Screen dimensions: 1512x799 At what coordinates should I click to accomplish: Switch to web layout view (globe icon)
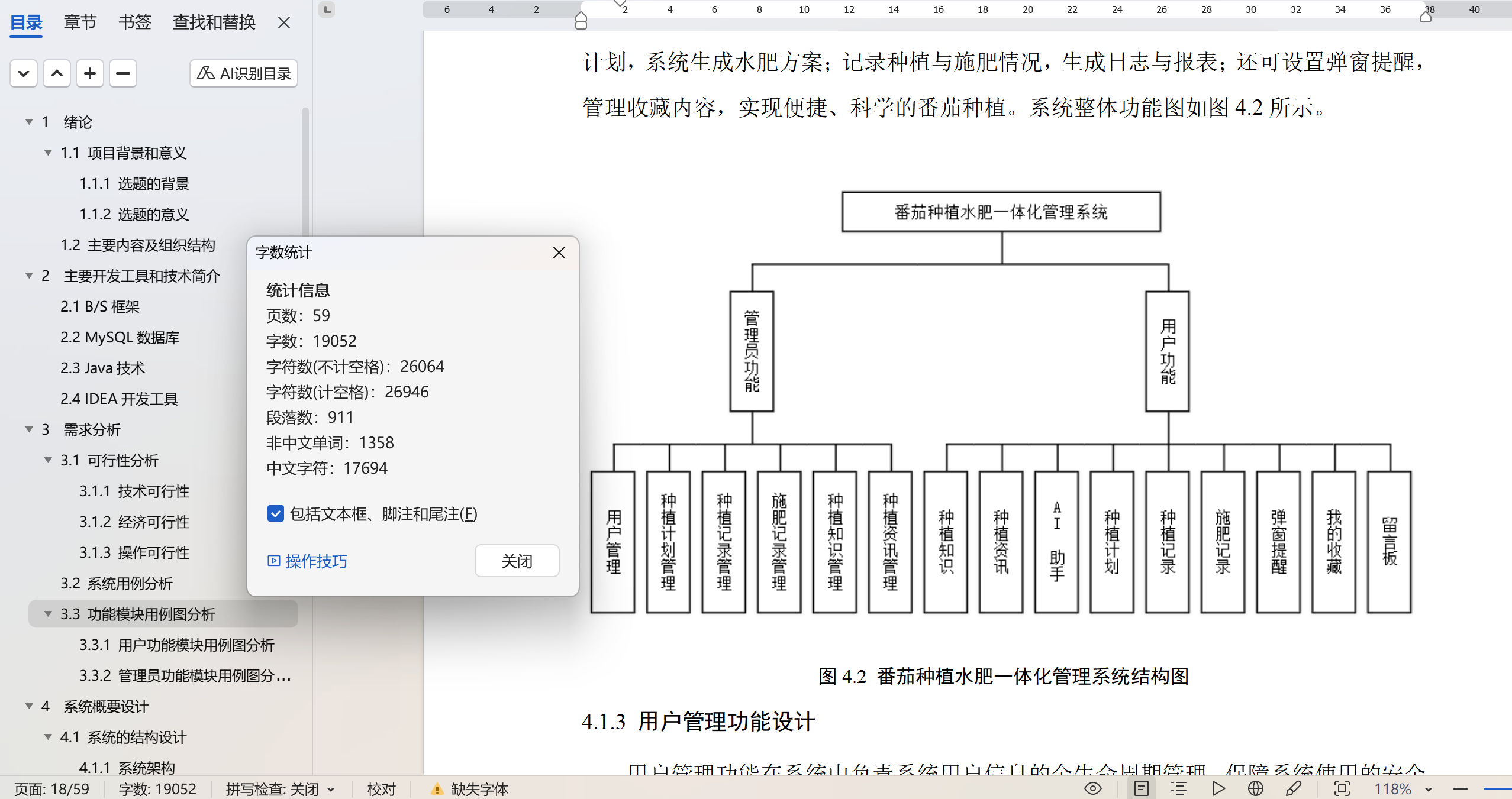pyautogui.click(x=1256, y=788)
